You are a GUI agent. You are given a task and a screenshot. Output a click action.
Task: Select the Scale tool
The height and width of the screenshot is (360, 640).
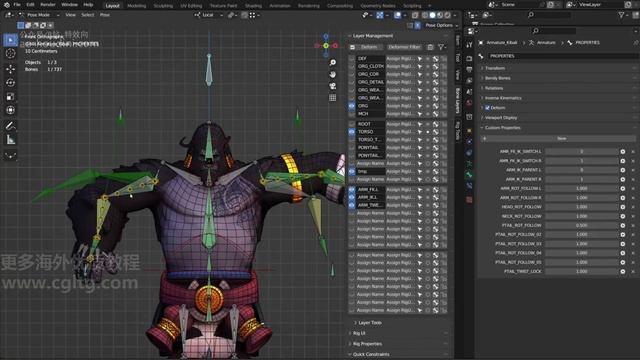tap(11, 96)
